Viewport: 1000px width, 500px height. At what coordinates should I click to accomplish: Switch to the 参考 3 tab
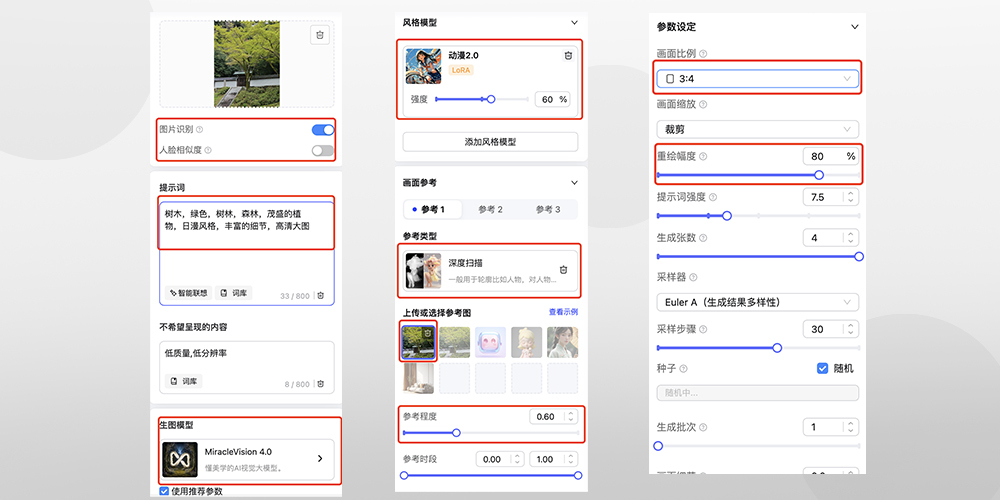pyautogui.click(x=548, y=209)
